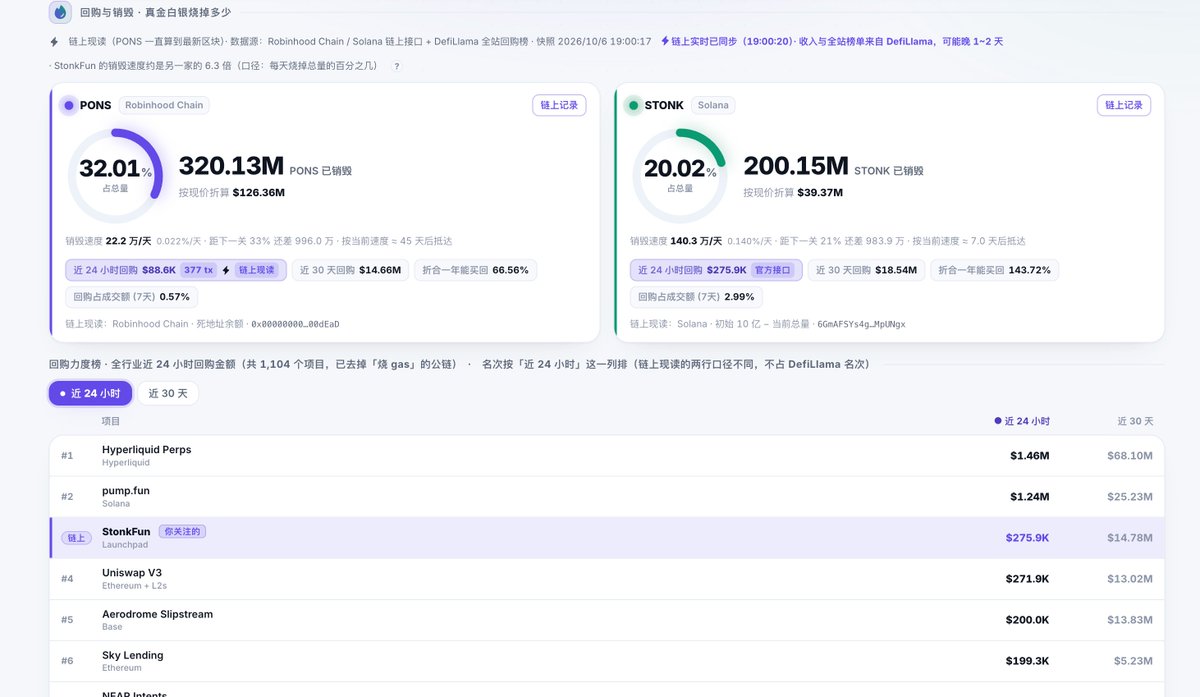Click the 销毁速度 22.2 万/天 text
The image size is (1200, 697).
[x=108, y=241]
